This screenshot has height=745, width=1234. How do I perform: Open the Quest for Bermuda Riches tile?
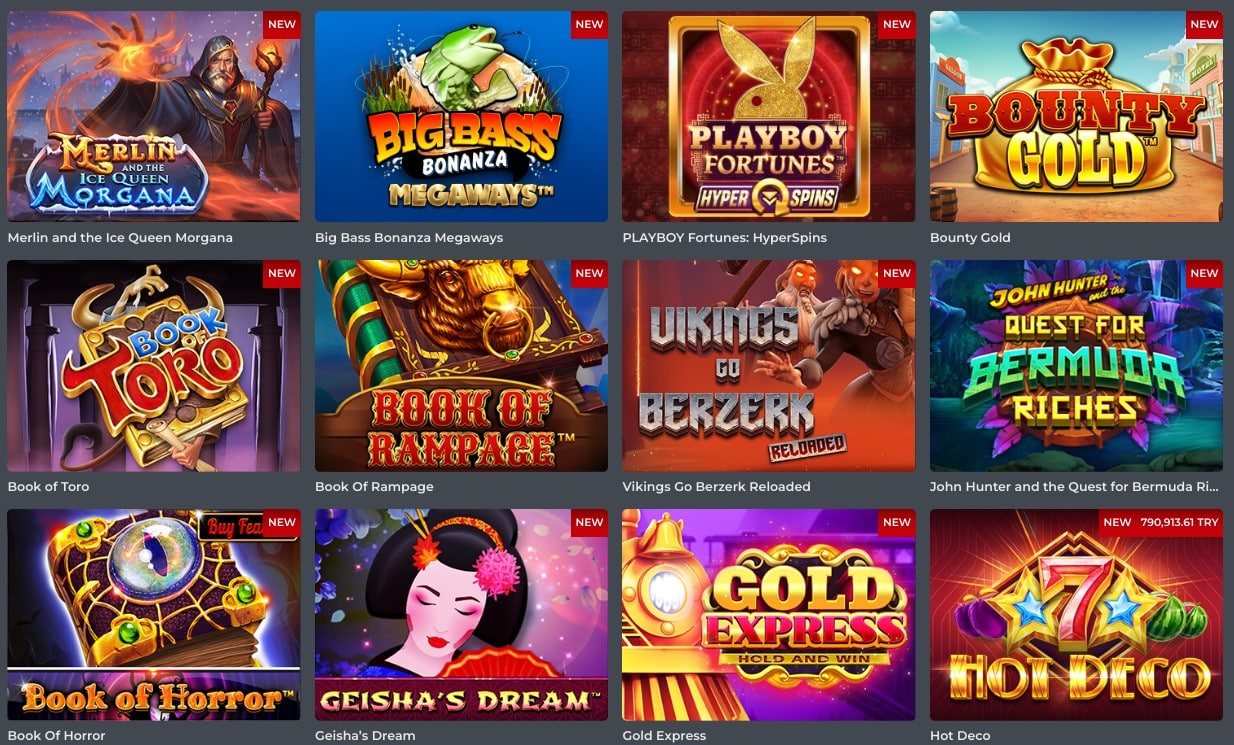click(1076, 366)
